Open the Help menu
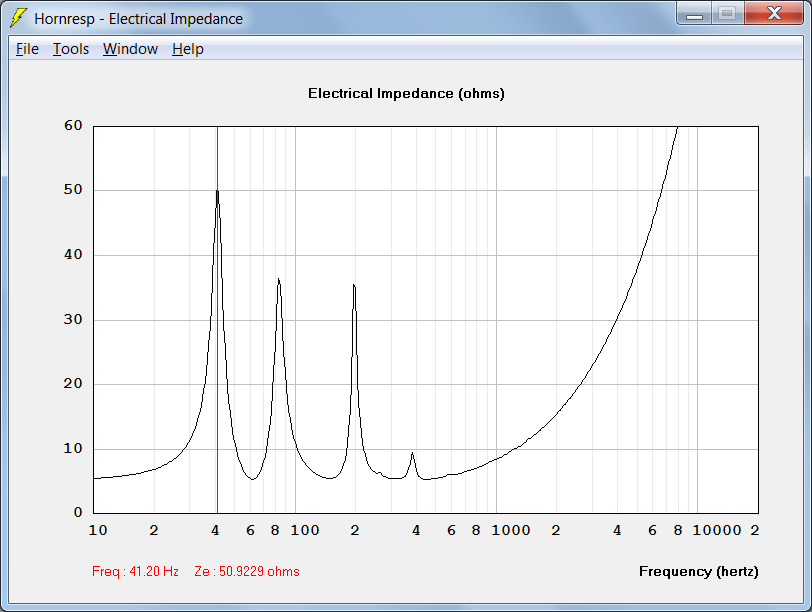Image resolution: width=812 pixels, height=612 pixels. pyautogui.click(x=188, y=49)
